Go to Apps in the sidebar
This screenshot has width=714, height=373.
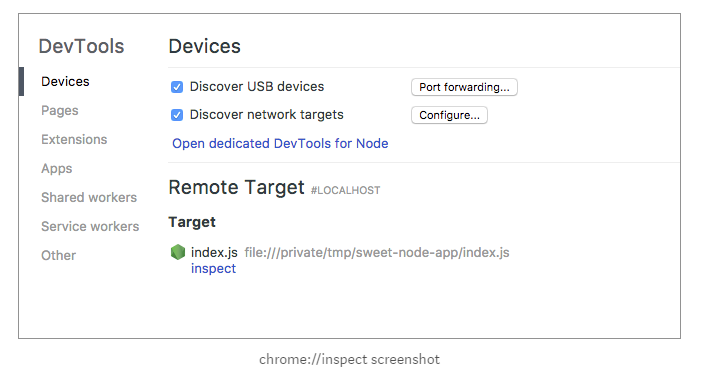tap(56, 169)
